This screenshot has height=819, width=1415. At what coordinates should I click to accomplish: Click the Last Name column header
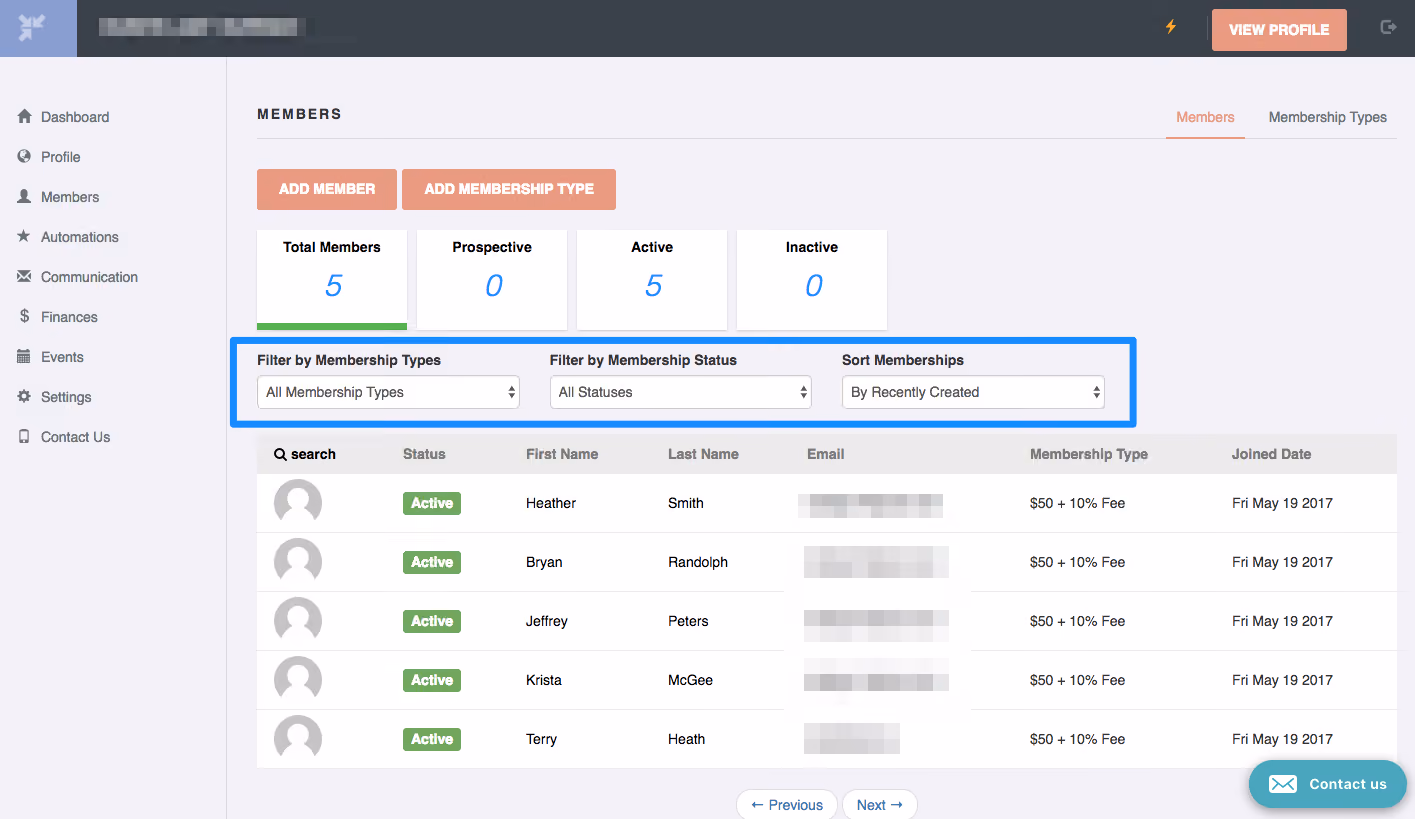pos(703,454)
